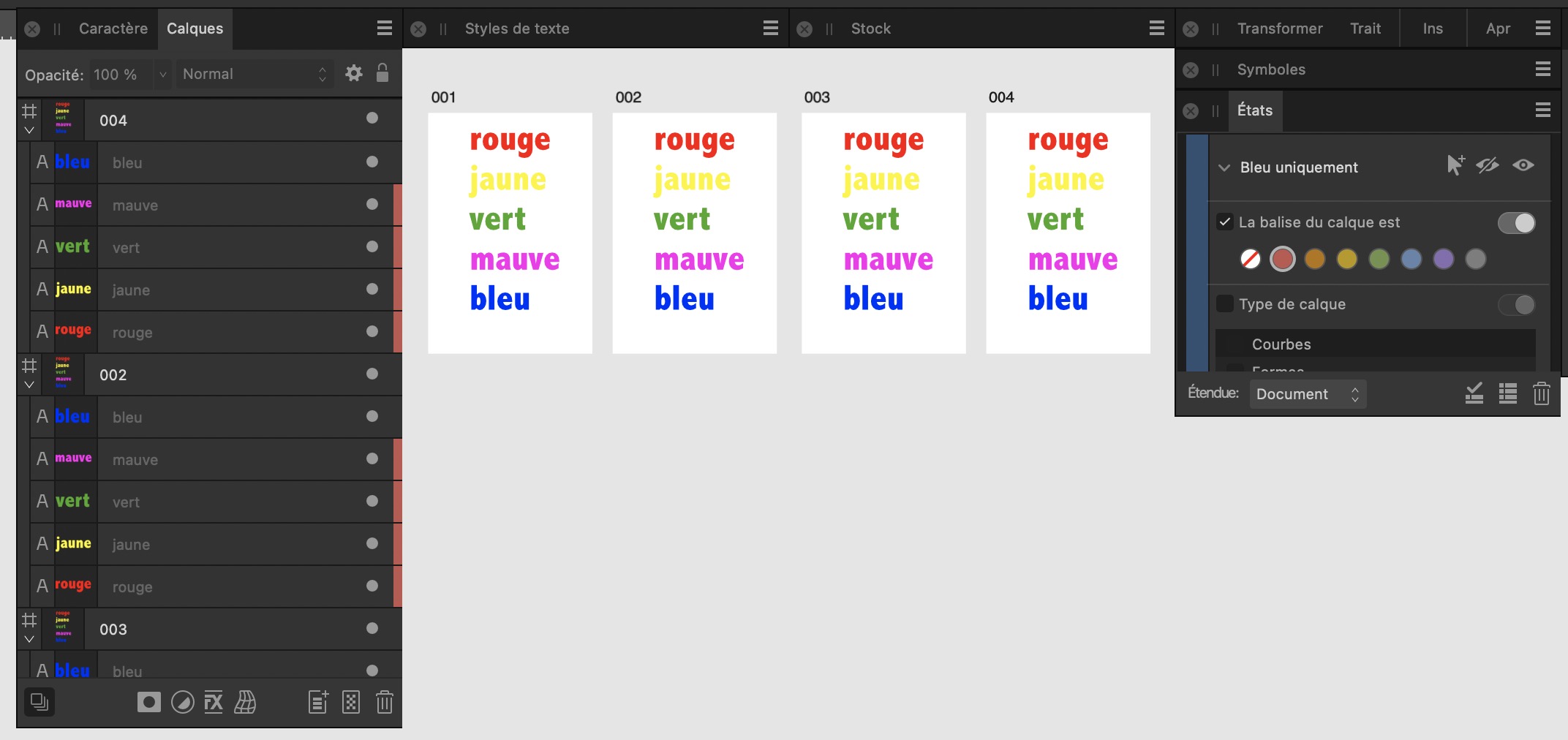Screen dimensions: 1568x740
Task: Select the purple layer tag swatch
Action: coord(1444,259)
